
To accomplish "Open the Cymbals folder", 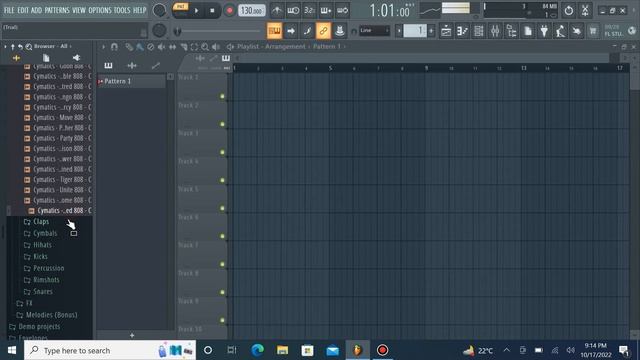I will click(x=45, y=233).
